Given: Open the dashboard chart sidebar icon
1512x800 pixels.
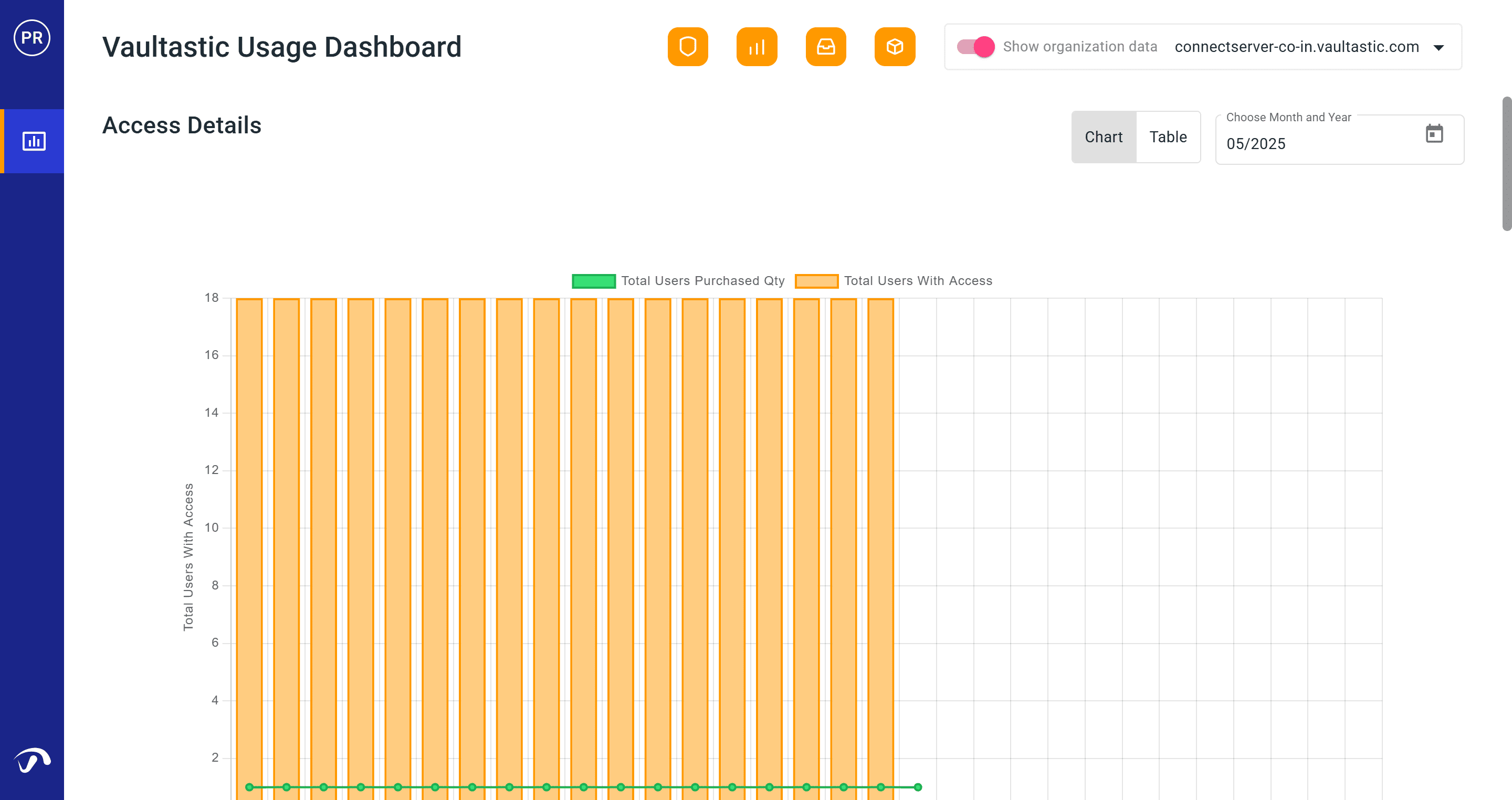Looking at the screenshot, I should pos(34,141).
